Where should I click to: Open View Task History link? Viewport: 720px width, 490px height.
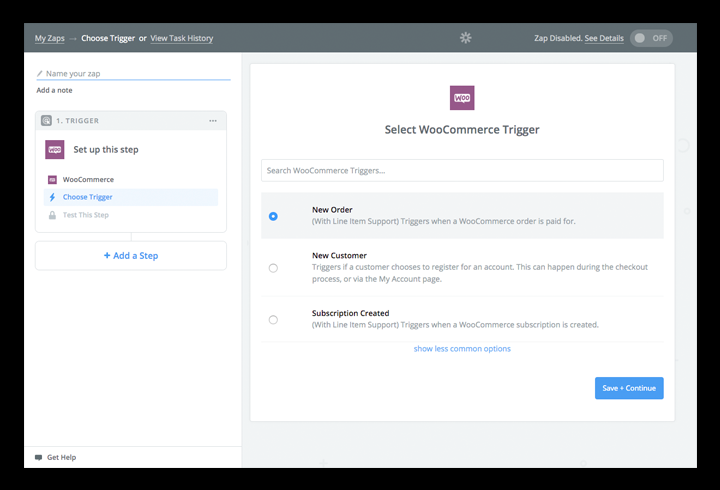point(181,38)
